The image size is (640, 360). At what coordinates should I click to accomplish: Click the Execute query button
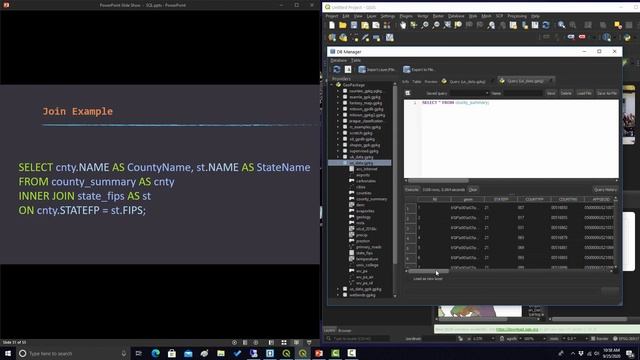411,189
